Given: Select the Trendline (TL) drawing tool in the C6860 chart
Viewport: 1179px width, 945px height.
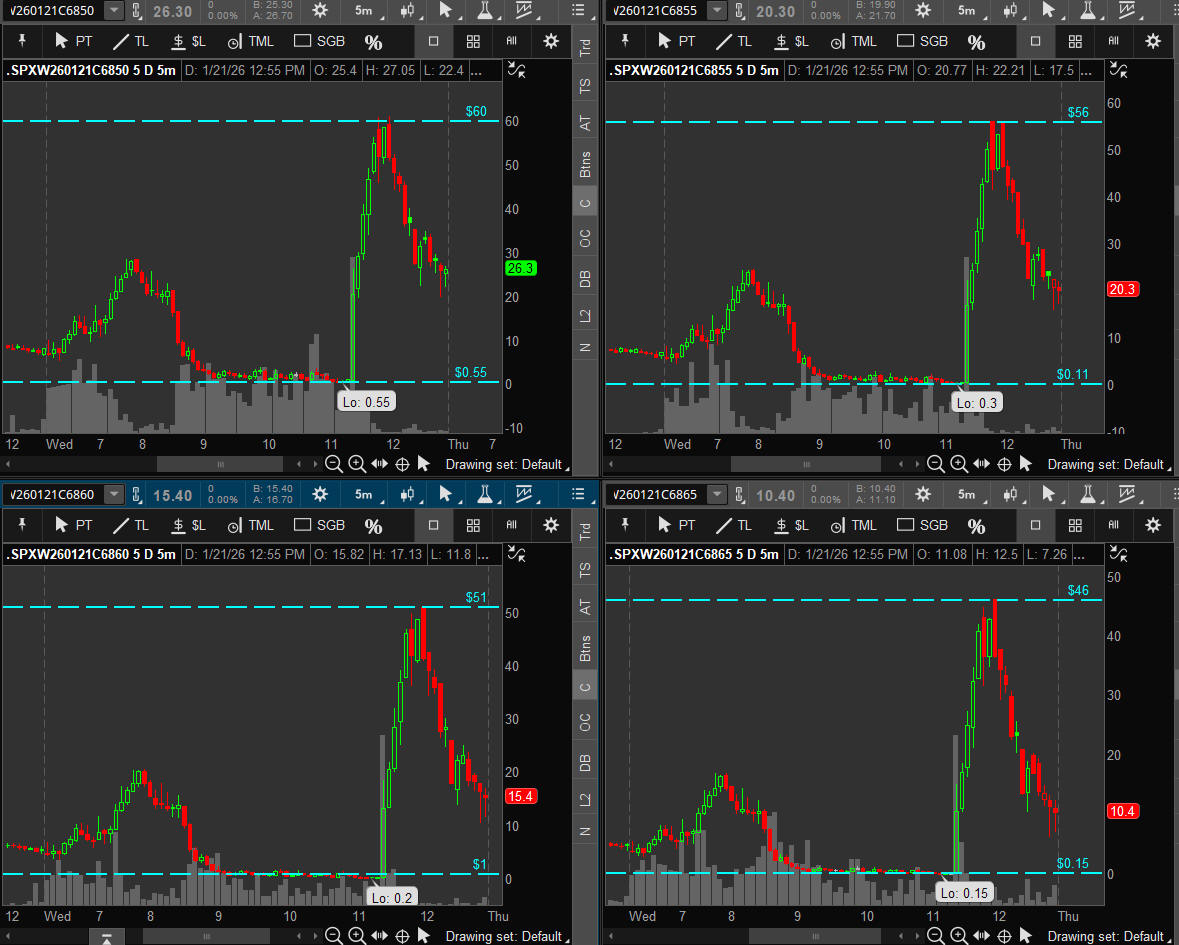Looking at the screenshot, I should coord(132,525).
